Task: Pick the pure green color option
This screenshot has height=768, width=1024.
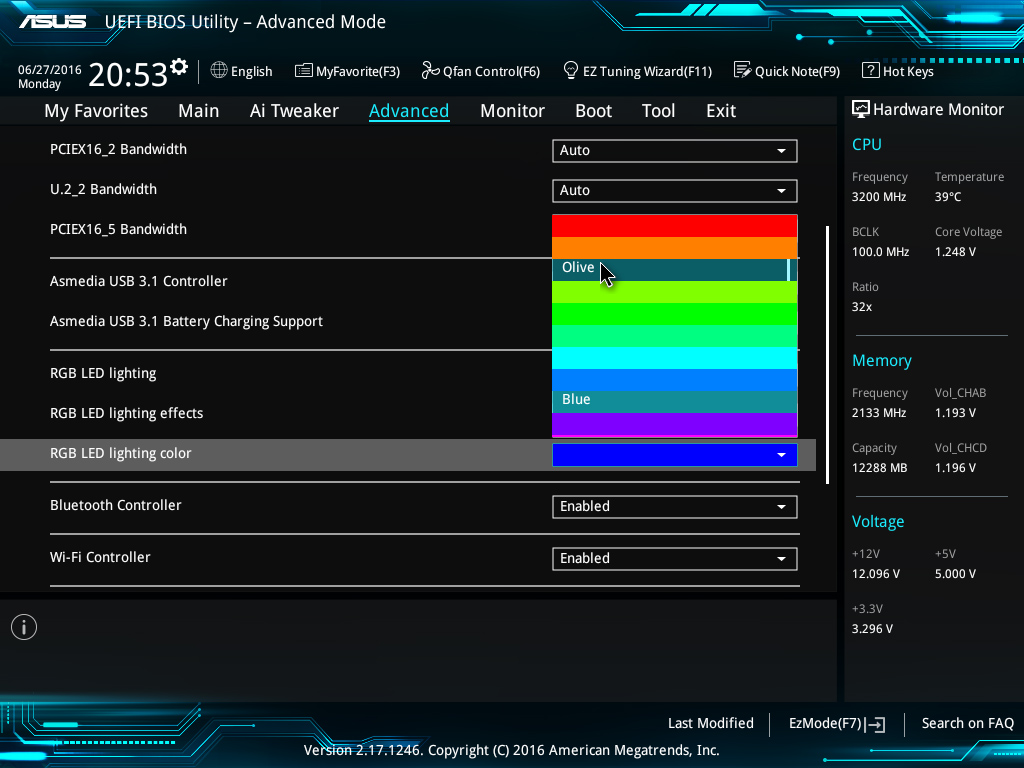Action: 675,314
